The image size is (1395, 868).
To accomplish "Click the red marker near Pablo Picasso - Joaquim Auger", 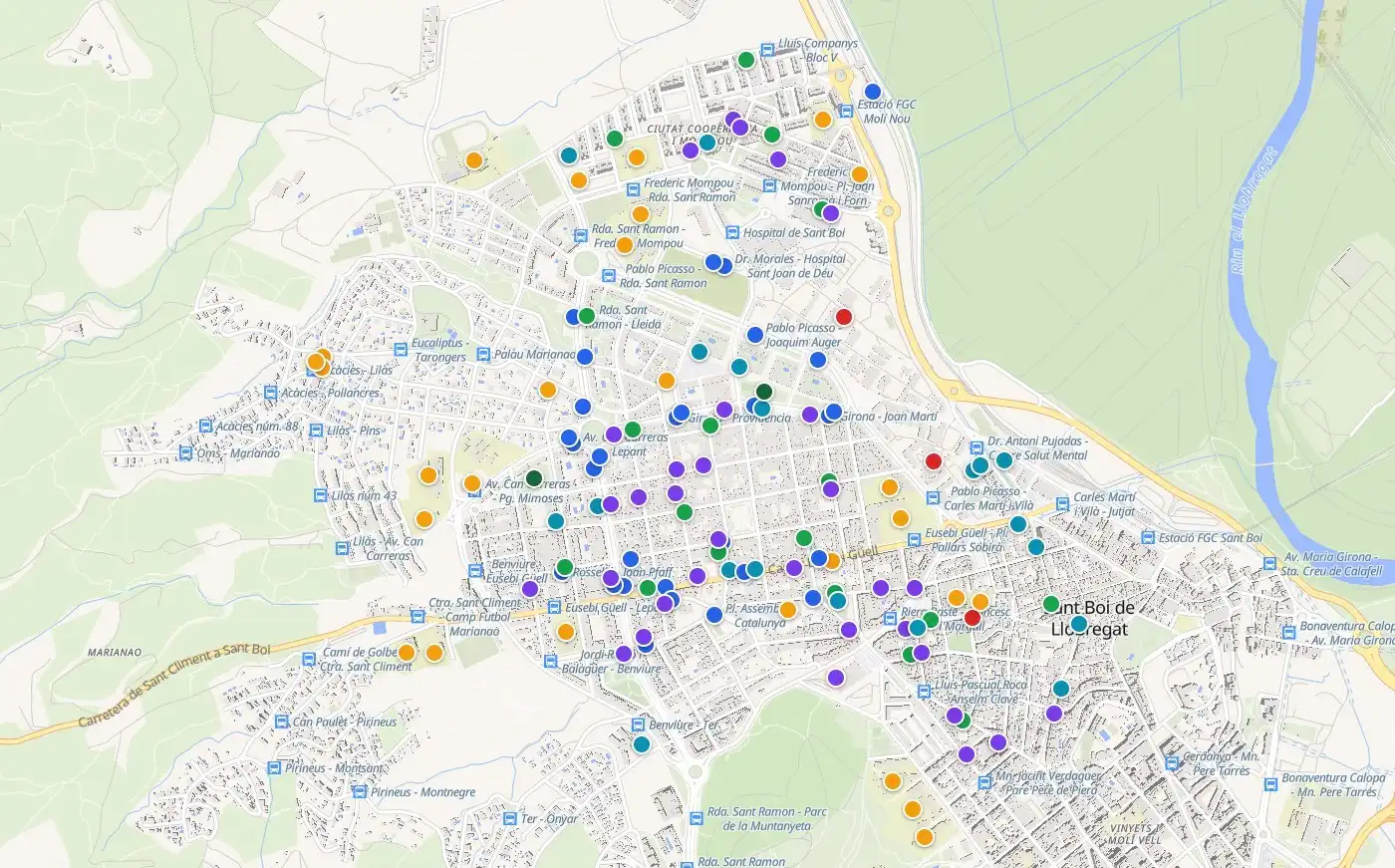I will pyautogui.click(x=844, y=317).
